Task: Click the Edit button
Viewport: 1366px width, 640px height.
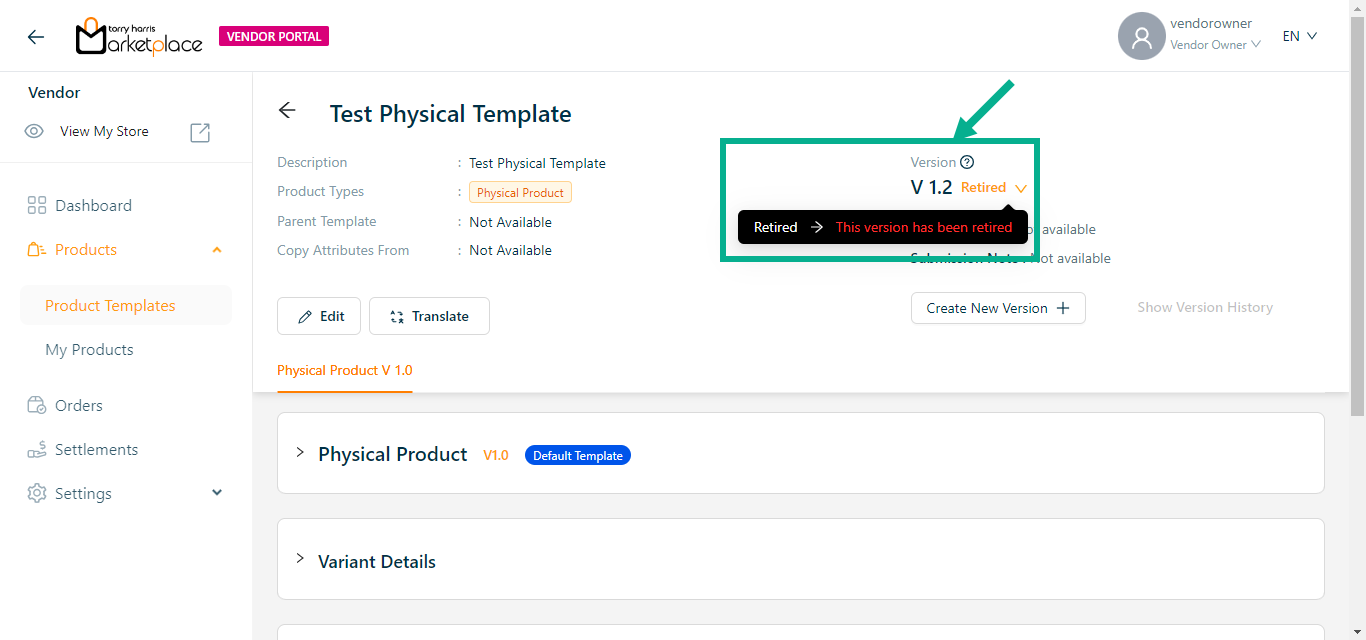Action: tap(319, 316)
